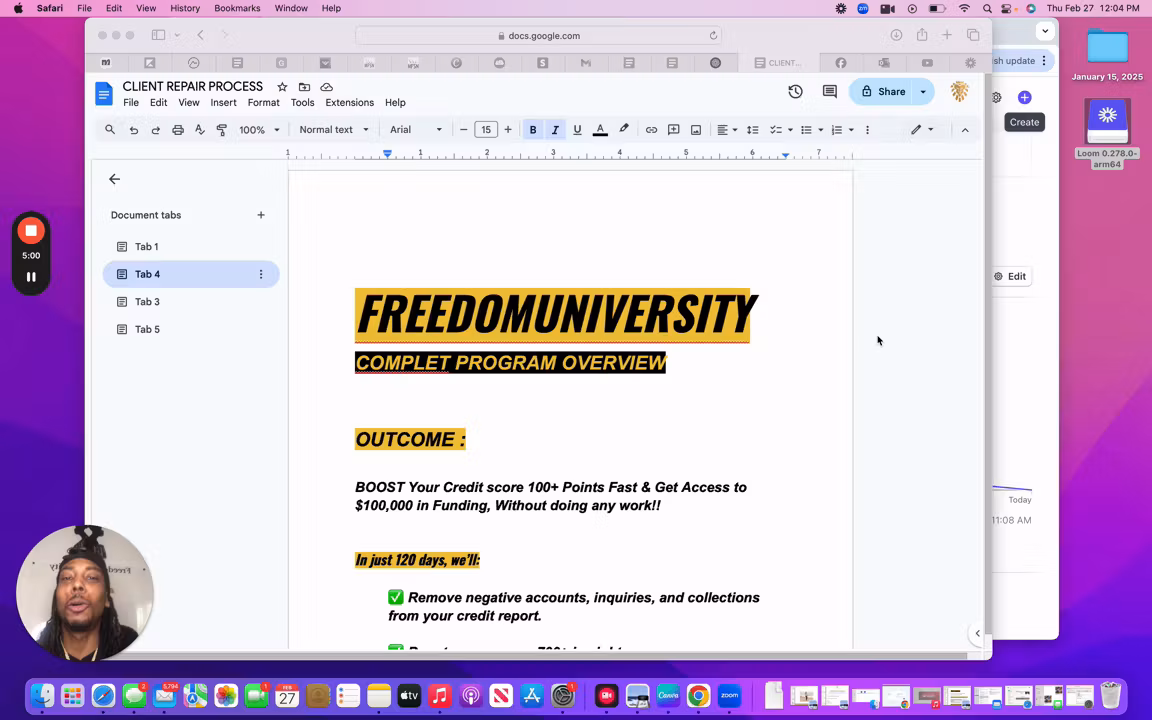
Task: Toggle bold formatting off
Action: [x=533, y=130]
